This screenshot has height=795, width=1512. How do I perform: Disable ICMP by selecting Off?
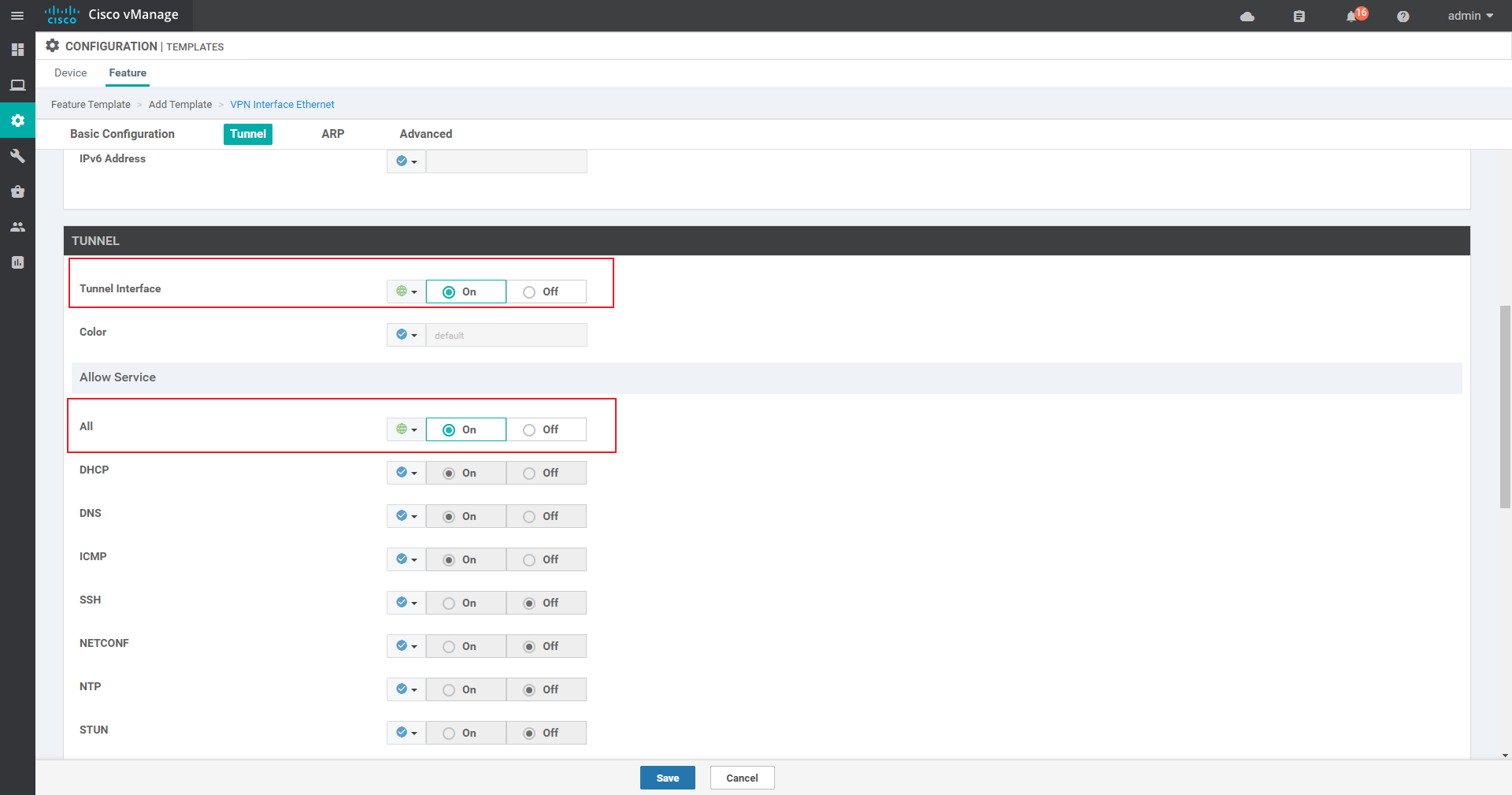528,559
